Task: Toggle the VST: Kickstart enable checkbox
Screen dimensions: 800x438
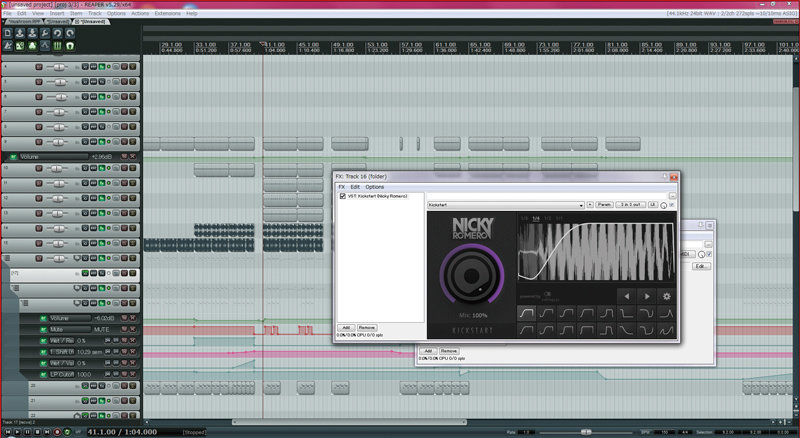Action: point(343,196)
